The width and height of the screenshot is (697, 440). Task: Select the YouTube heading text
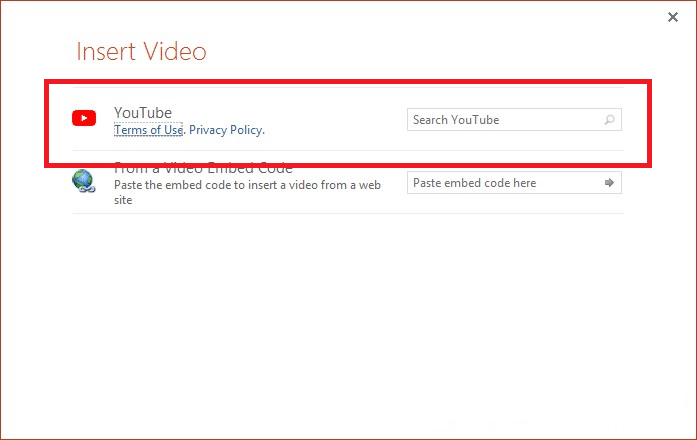tap(143, 112)
